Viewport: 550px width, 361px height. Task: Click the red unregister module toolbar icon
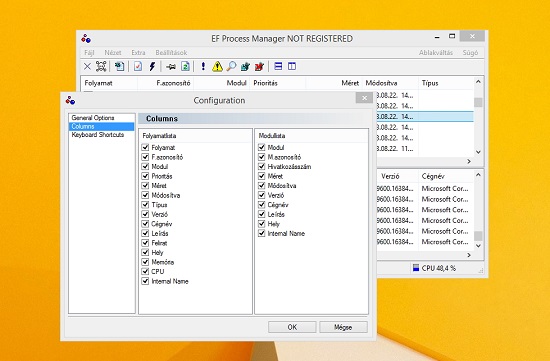[x=259, y=66]
